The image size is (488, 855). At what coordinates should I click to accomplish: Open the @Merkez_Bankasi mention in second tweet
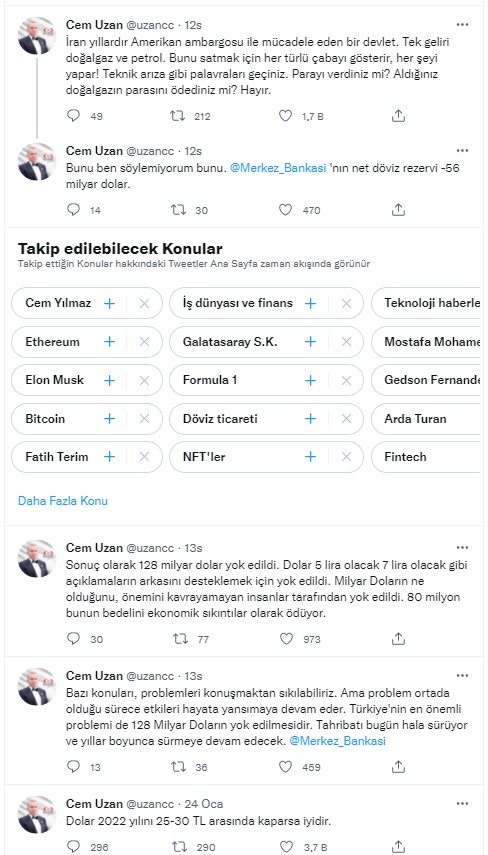pos(276,168)
